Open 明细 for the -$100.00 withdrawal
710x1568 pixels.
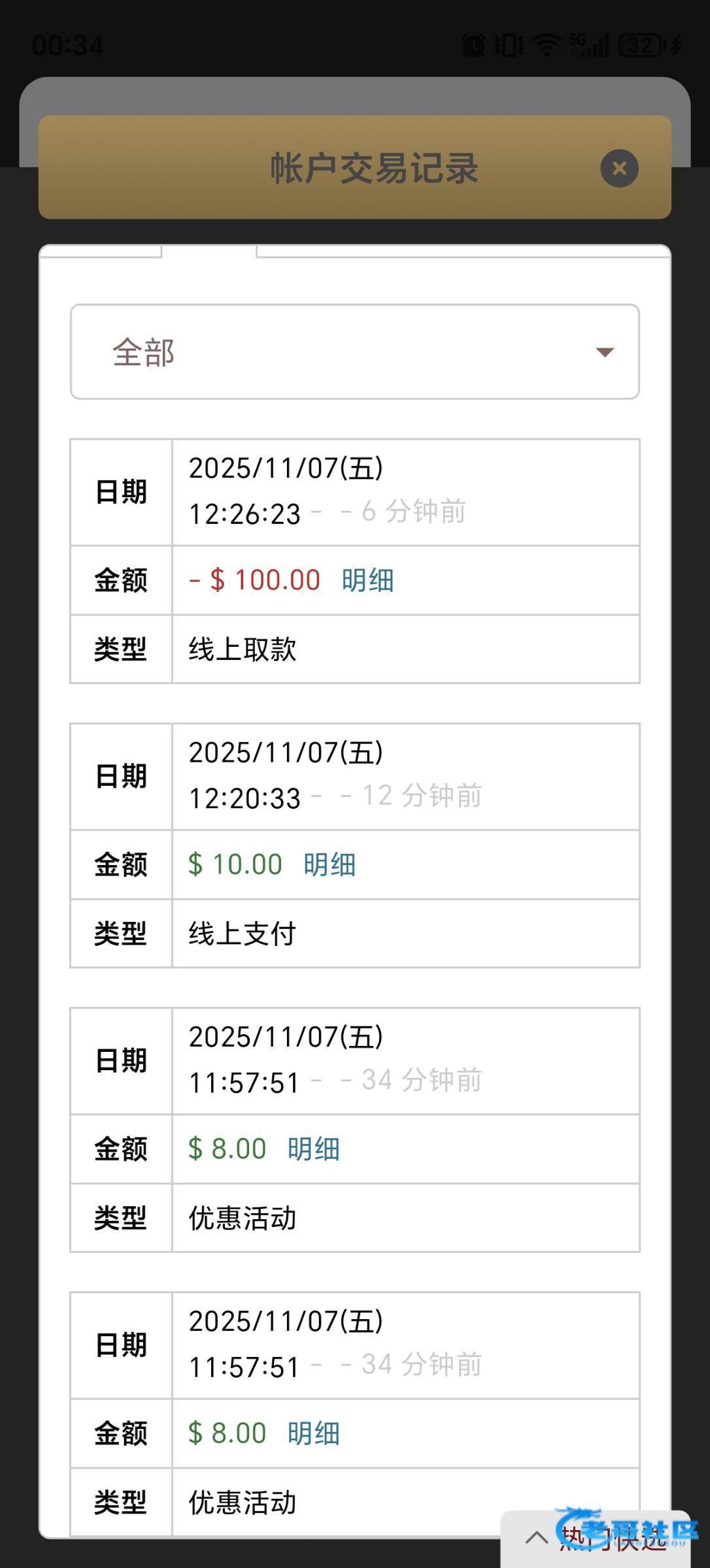click(x=367, y=580)
